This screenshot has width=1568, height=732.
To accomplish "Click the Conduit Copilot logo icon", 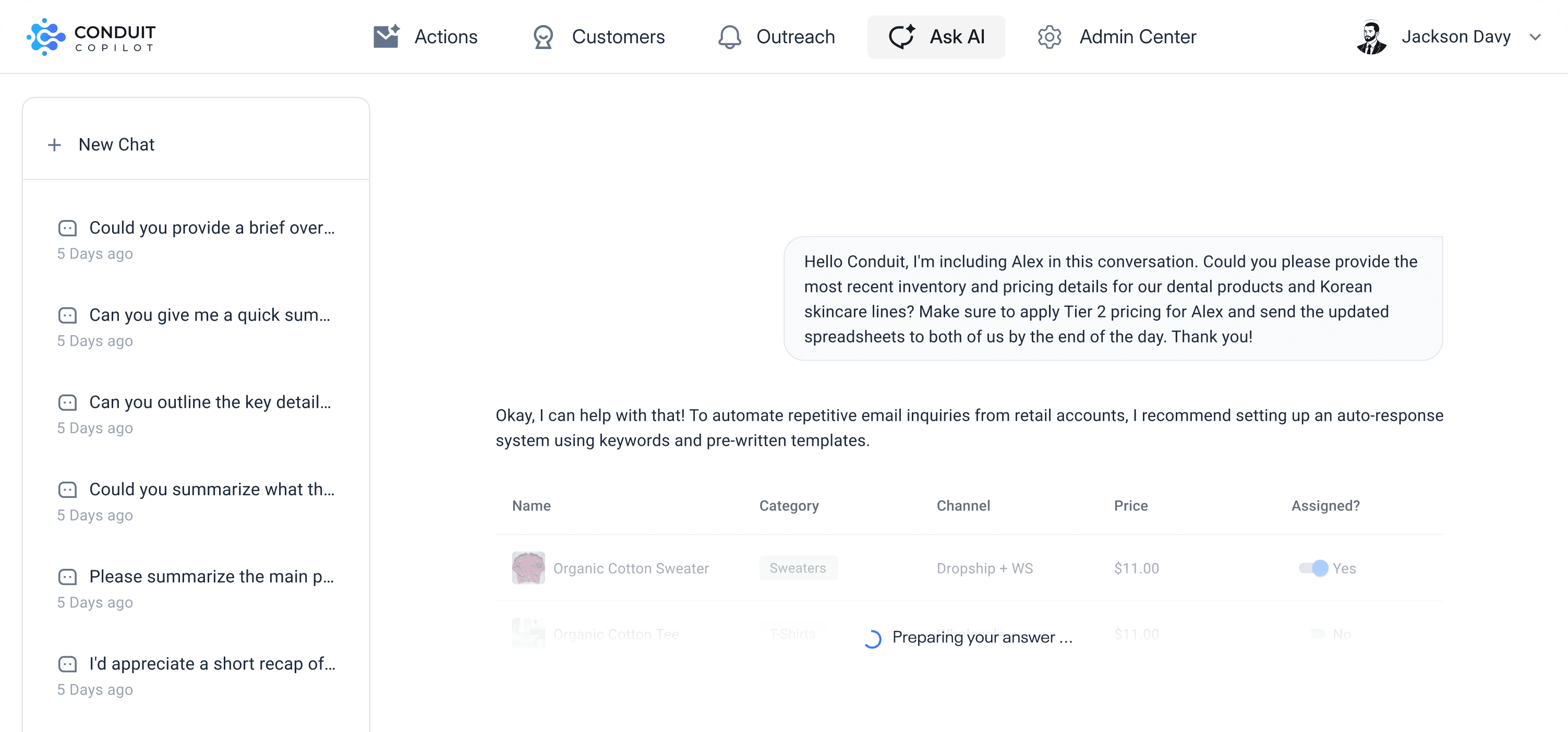I will click(46, 37).
